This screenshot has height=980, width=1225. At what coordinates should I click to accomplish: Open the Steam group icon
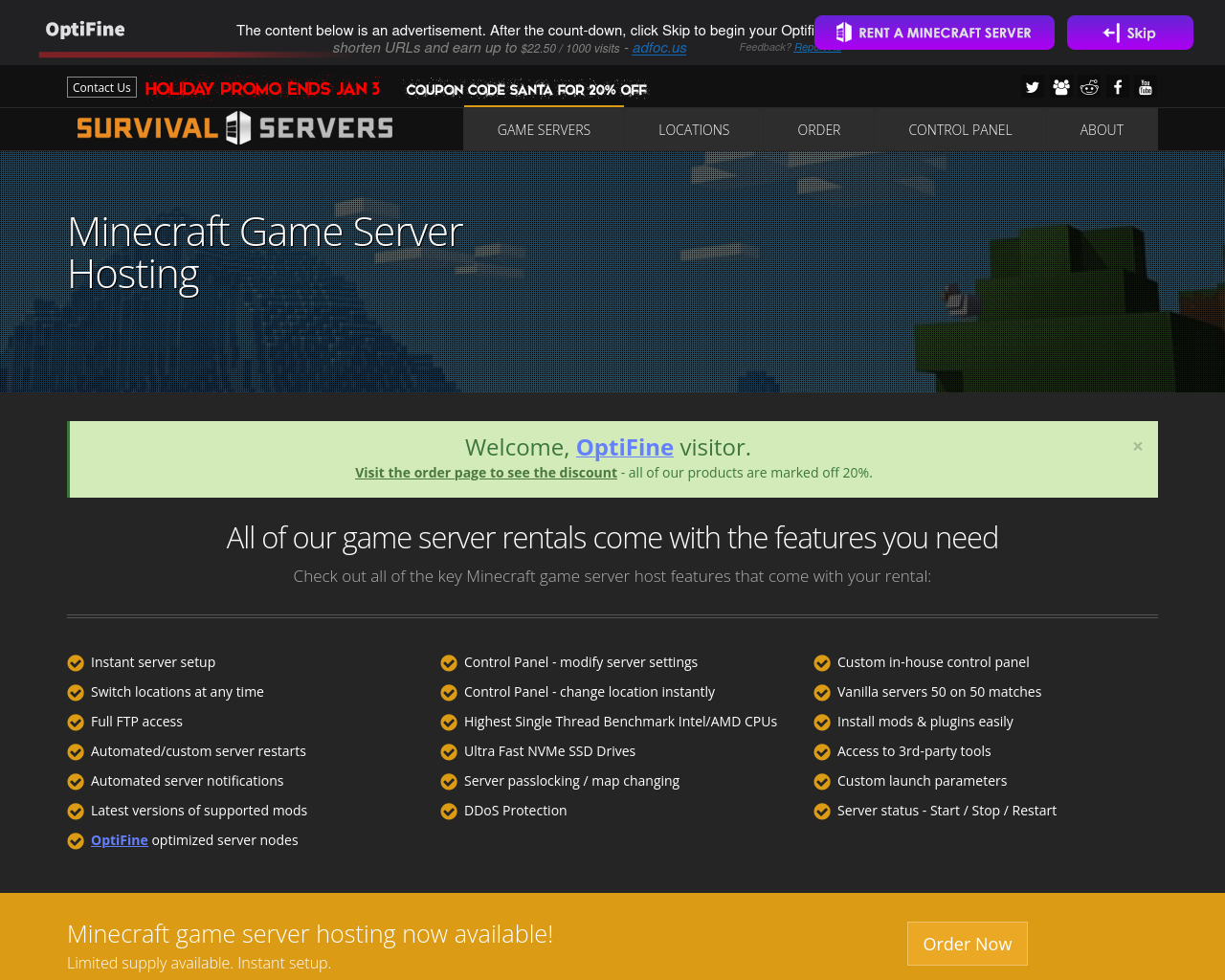coord(1060,87)
